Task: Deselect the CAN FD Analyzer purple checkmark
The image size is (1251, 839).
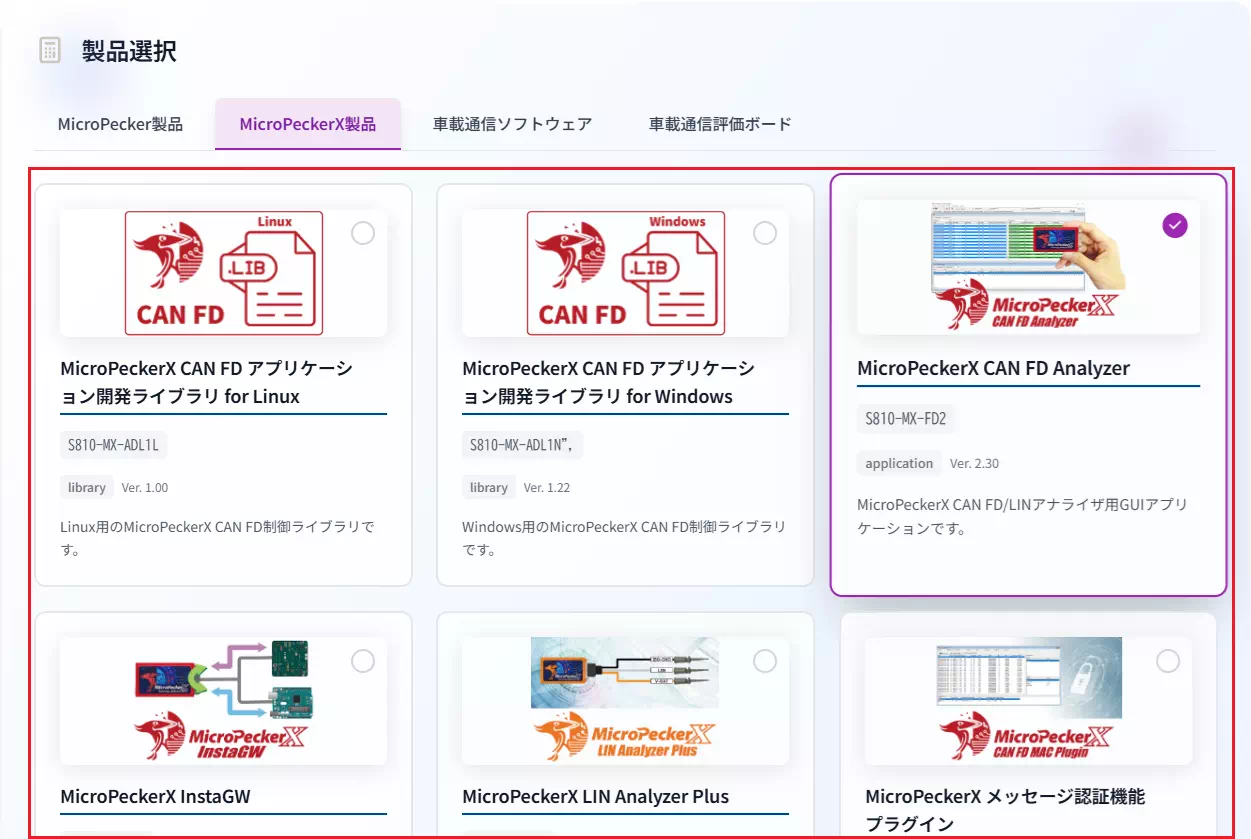Action: coord(1174,225)
